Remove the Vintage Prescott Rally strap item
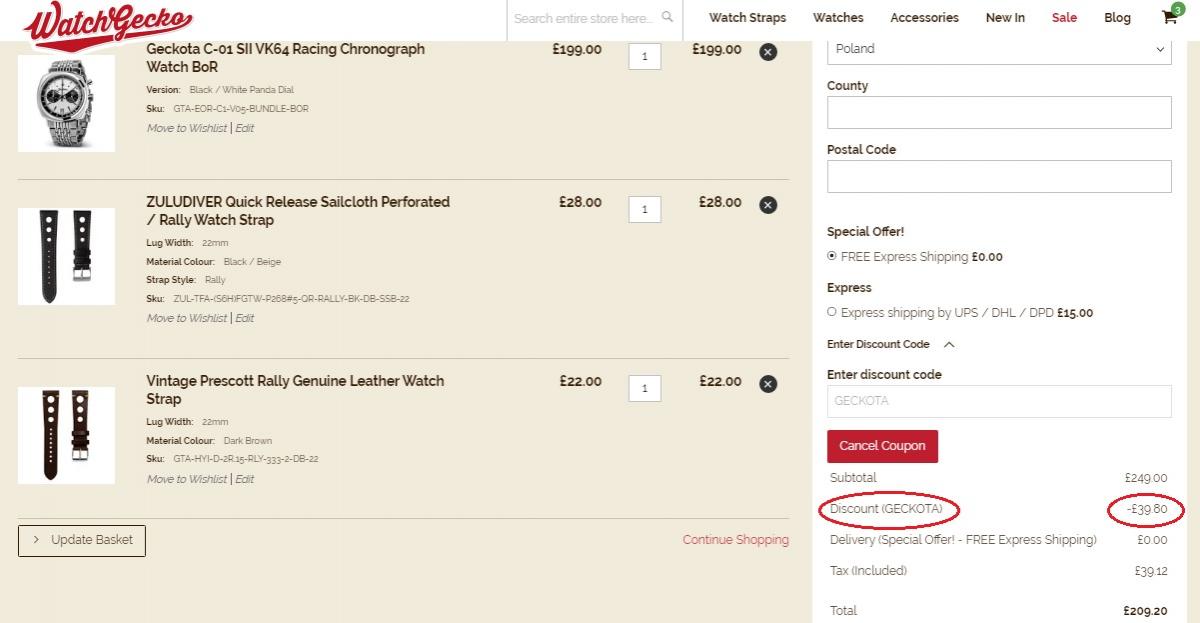Image resolution: width=1200 pixels, height=623 pixels. [768, 383]
